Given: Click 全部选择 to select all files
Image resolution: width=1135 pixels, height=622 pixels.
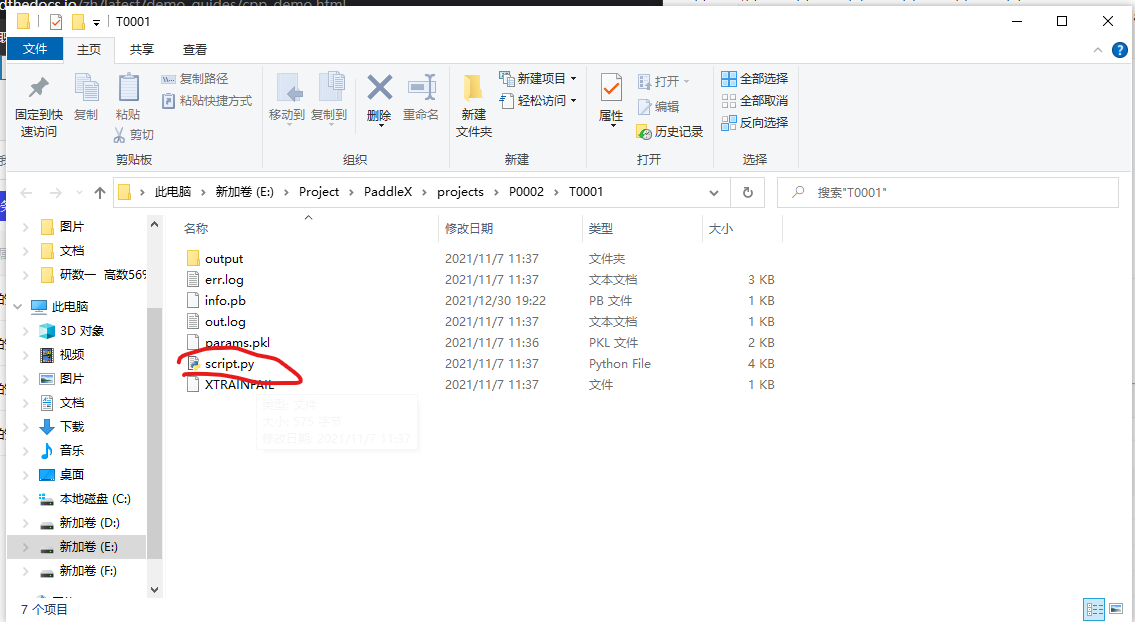Looking at the screenshot, I should [755, 78].
